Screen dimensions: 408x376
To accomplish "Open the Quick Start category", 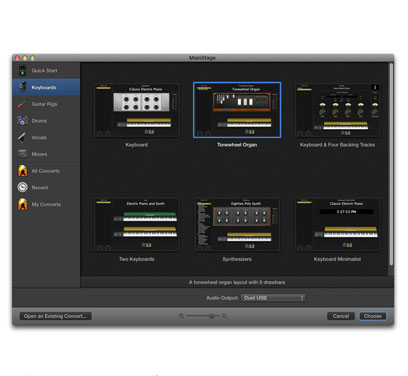I will click(46, 70).
